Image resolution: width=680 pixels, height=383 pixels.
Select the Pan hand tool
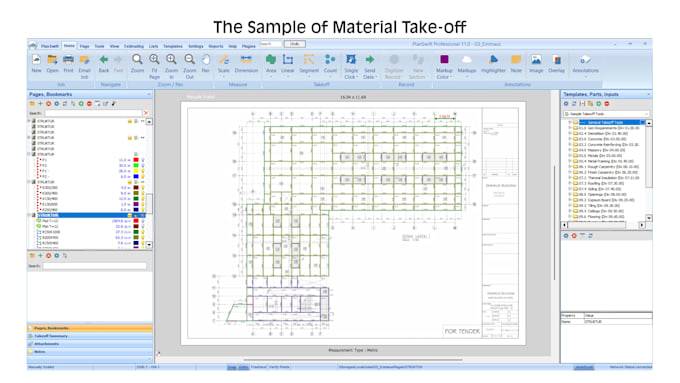coord(206,59)
